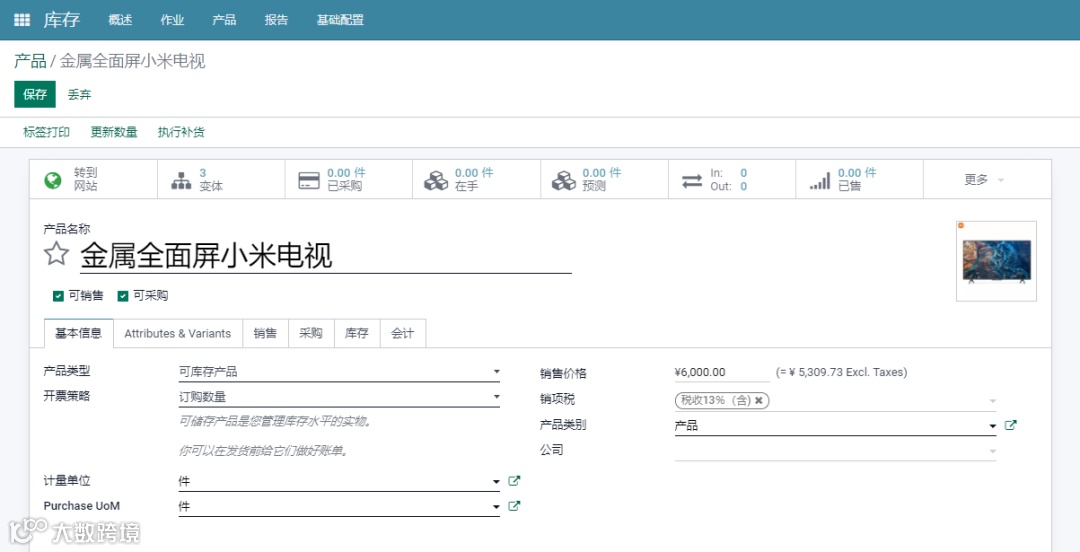Open the 开票策略 dropdown
Screen dimensions: 1080x552
click(339, 397)
